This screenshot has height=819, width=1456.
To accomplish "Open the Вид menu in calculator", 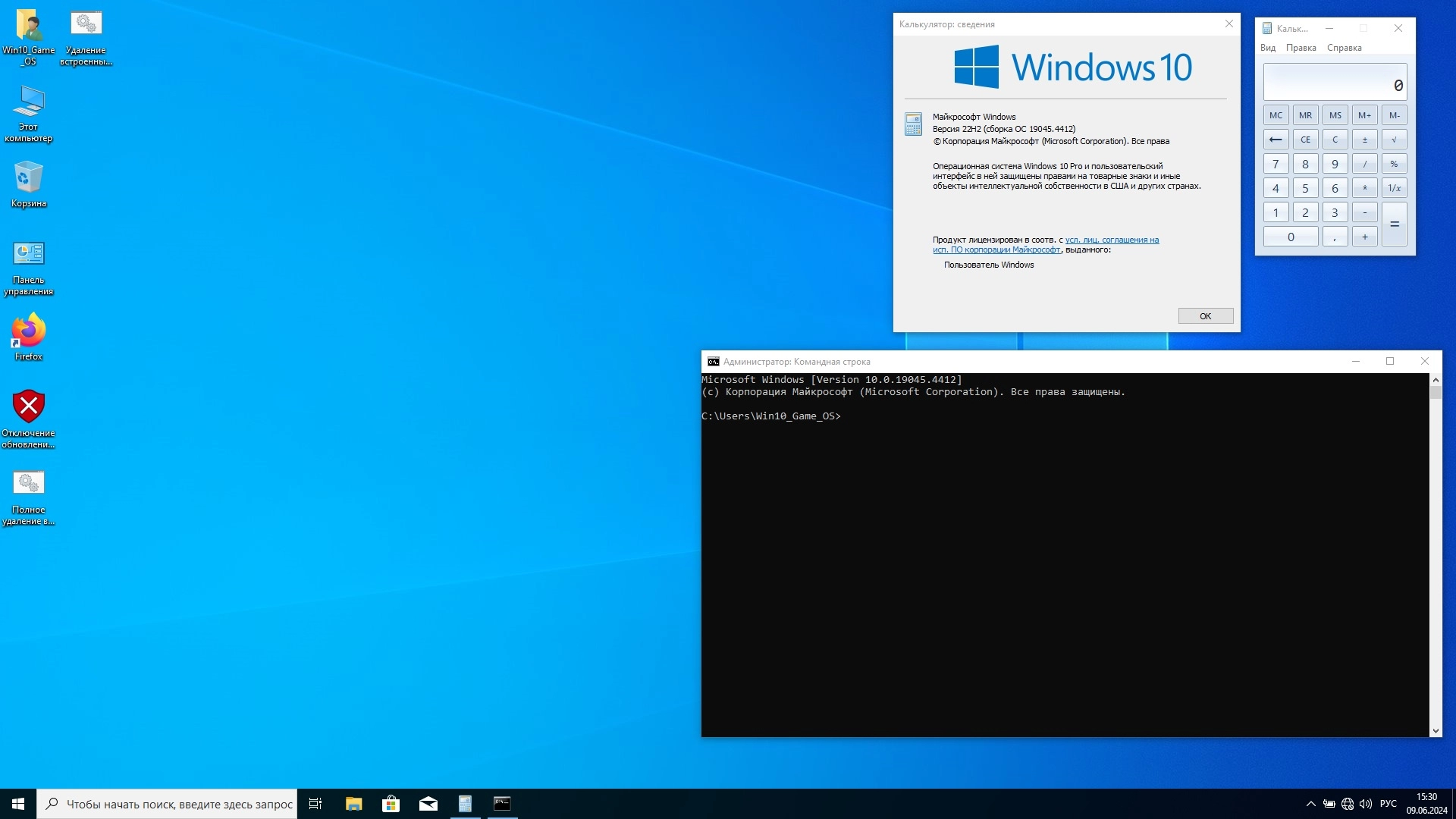I will [1267, 48].
